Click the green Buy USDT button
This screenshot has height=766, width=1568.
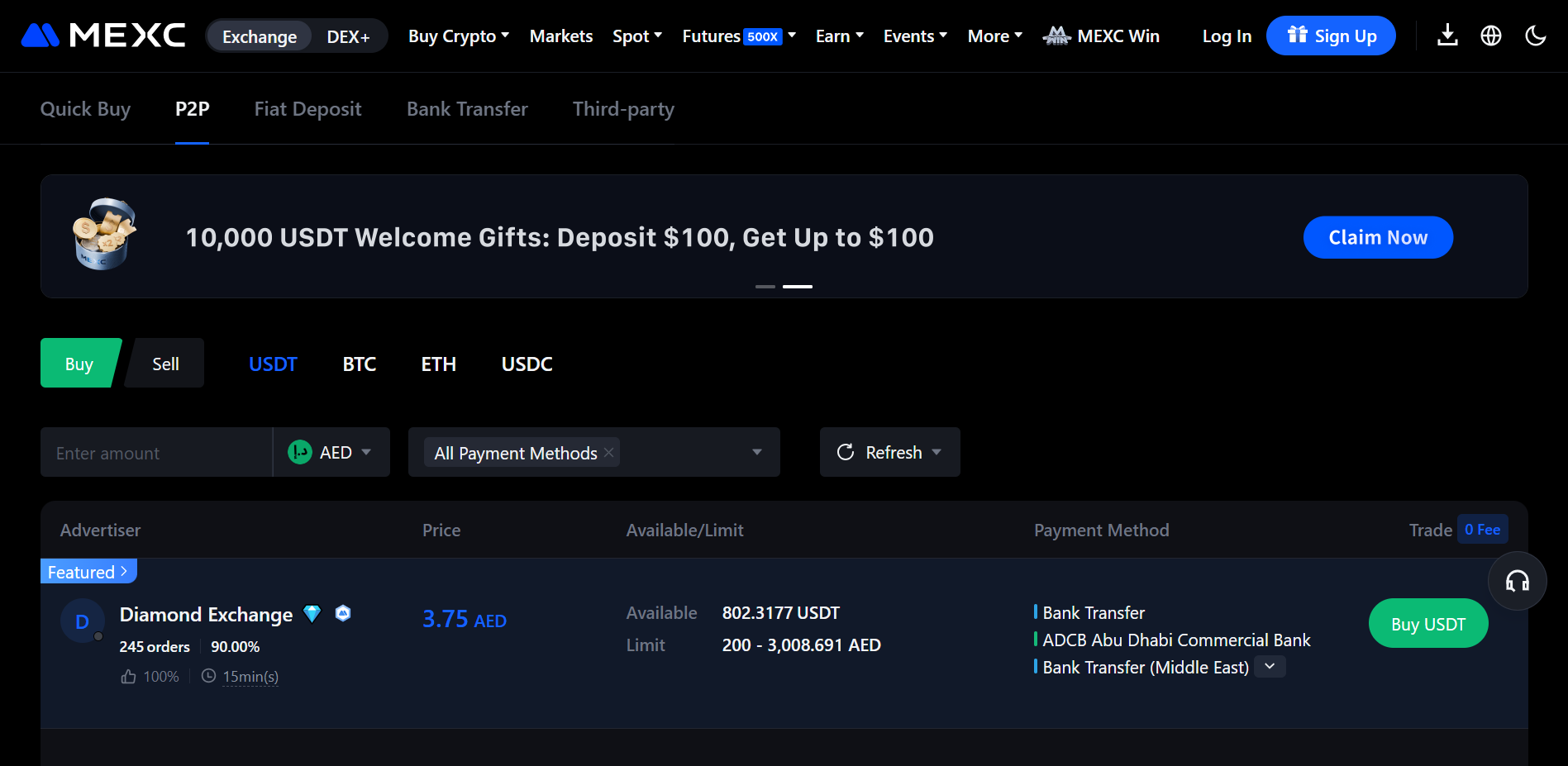1427,624
